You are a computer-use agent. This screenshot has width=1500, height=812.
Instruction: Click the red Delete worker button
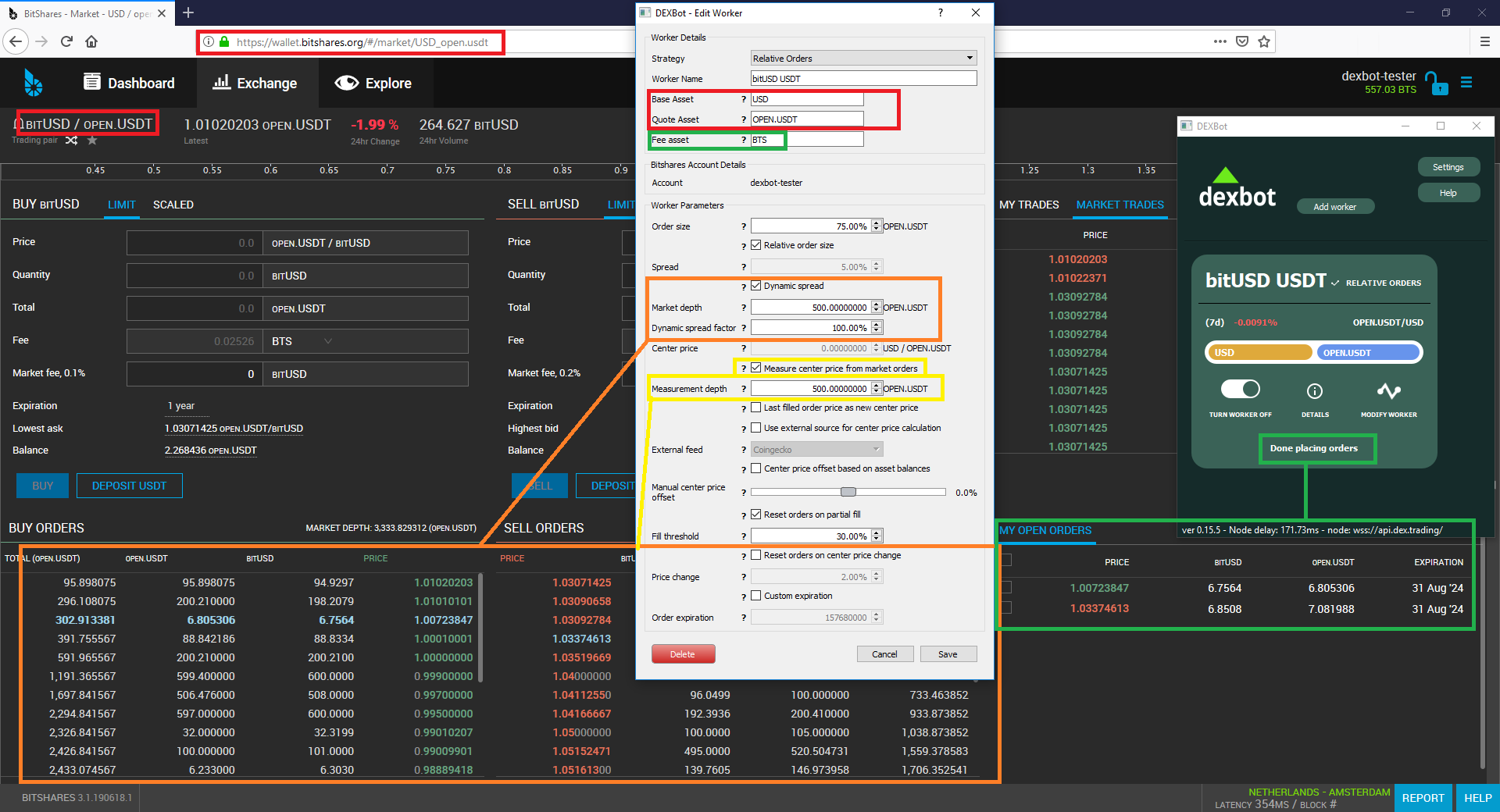point(683,654)
